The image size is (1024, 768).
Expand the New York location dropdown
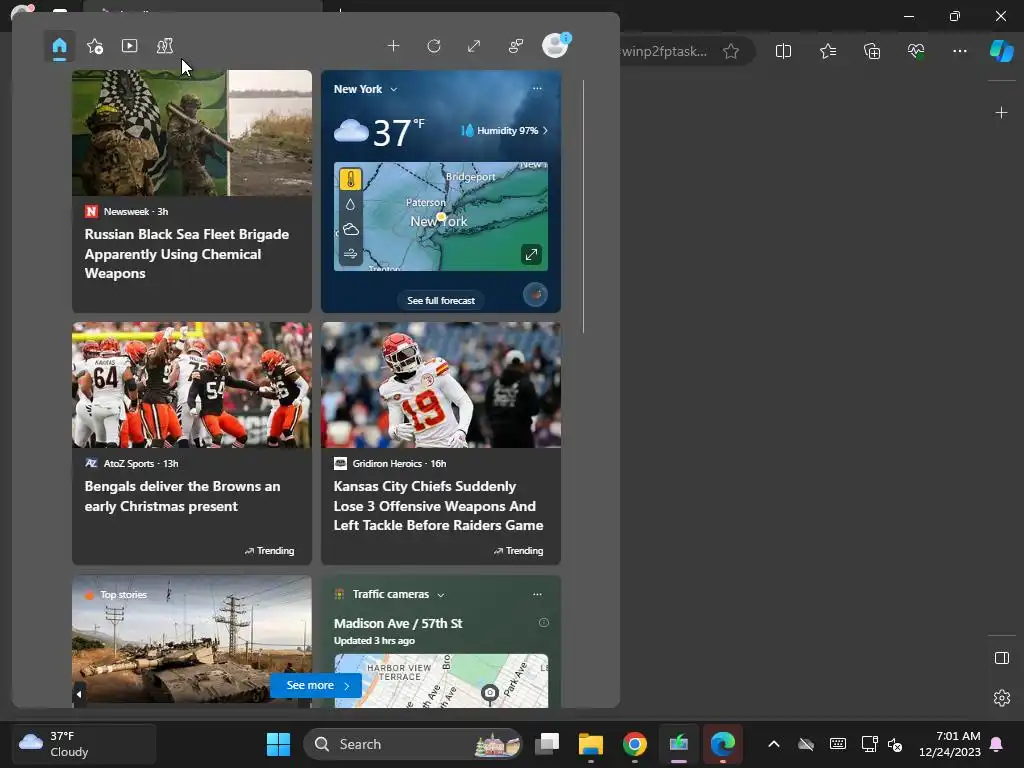(x=393, y=89)
